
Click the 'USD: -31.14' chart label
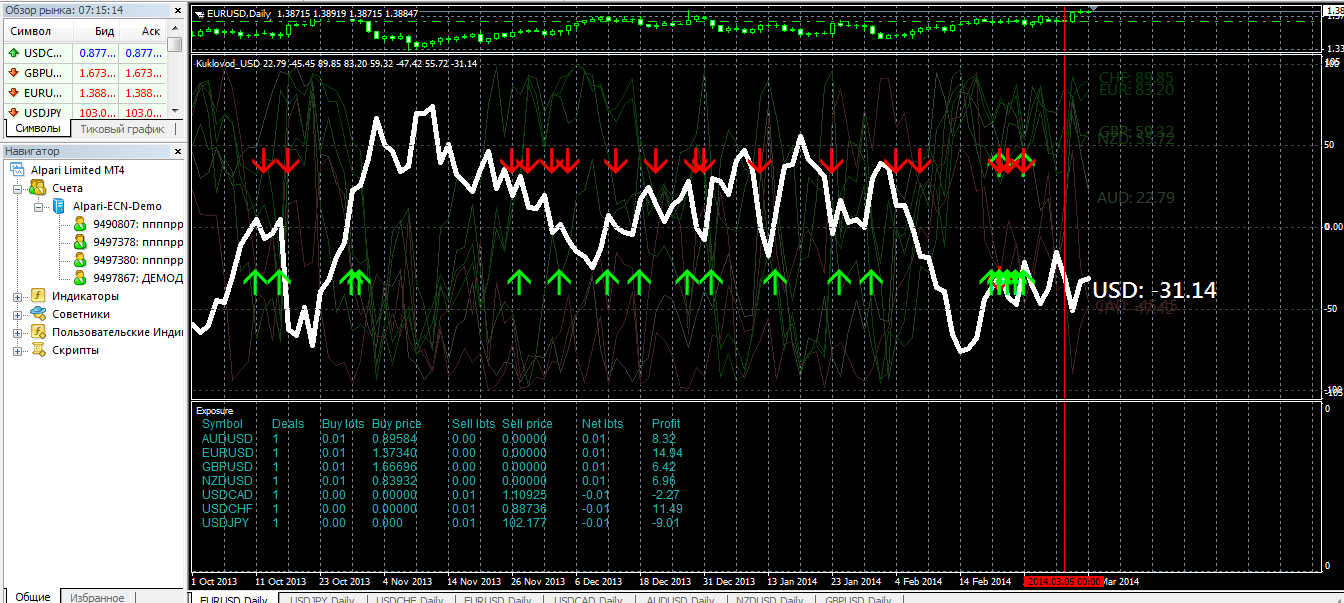click(1154, 290)
